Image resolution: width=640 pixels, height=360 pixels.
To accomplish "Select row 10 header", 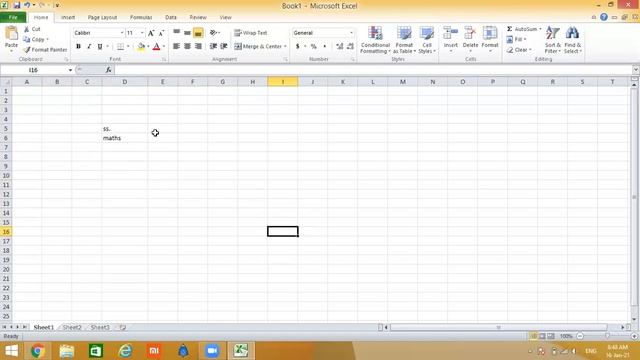I will point(6,176).
